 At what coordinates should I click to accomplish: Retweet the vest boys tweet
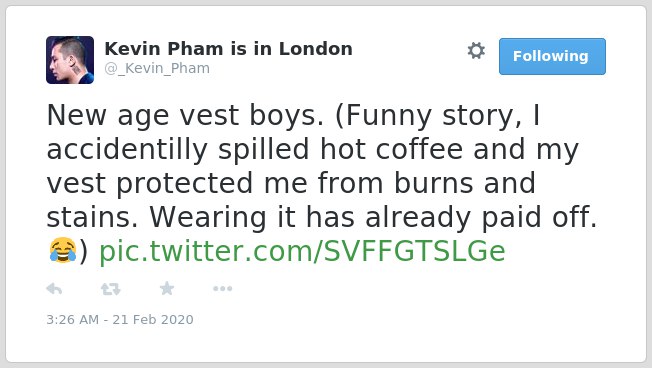coord(111,289)
